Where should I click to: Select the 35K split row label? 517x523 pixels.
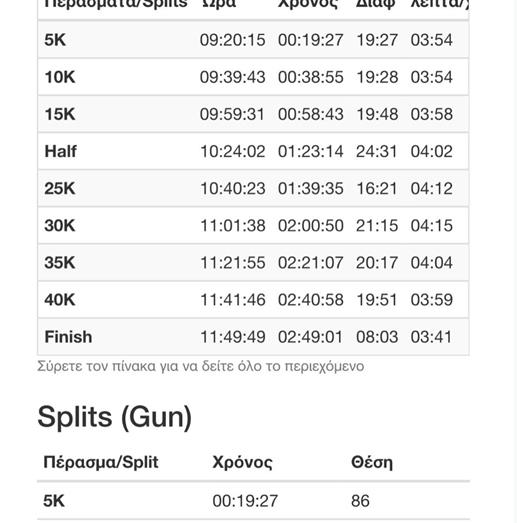(x=60, y=263)
